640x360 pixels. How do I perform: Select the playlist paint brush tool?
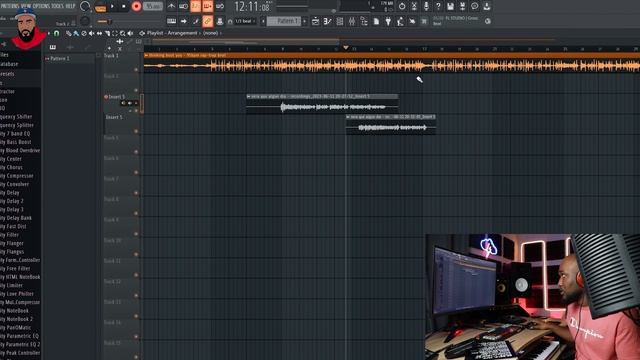(76, 33)
